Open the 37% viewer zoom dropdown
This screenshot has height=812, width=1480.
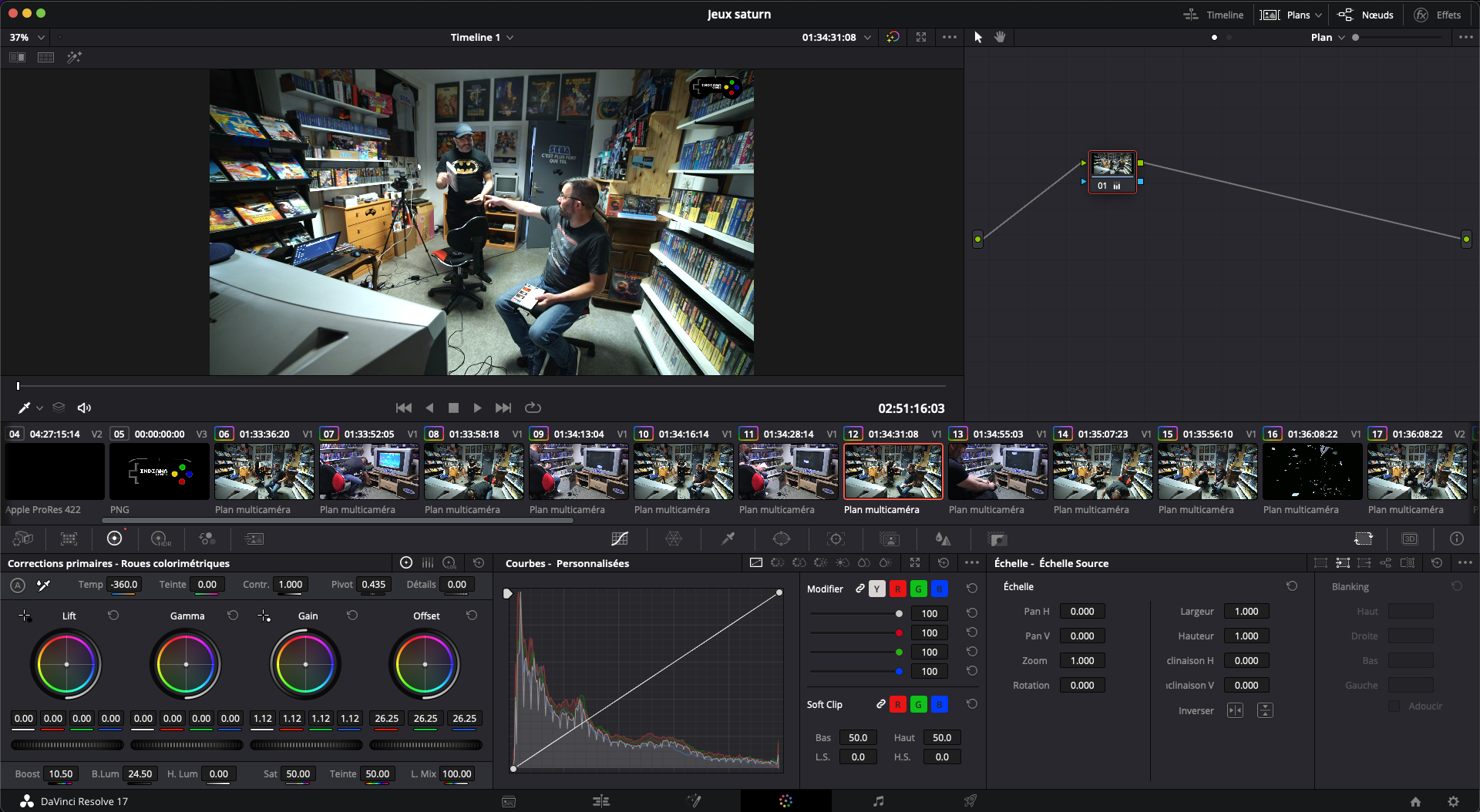click(27, 37)
